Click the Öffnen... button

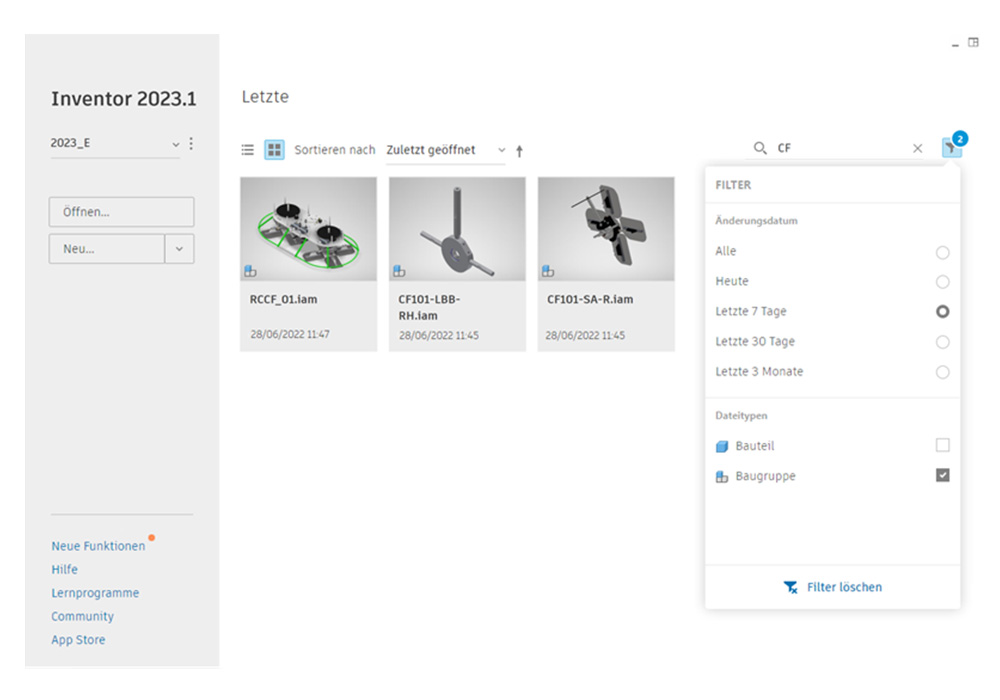point(121,211)
